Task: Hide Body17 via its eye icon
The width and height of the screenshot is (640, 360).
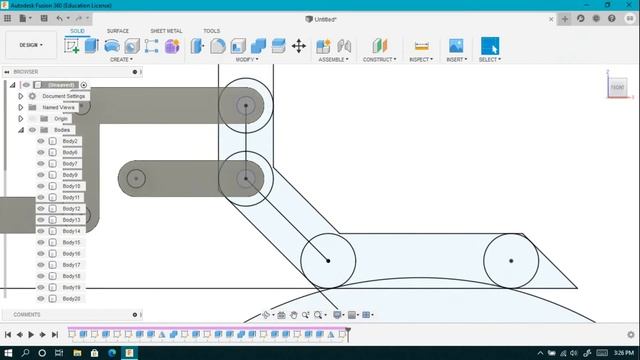Action: pyautogui.click(x=40, y=265)
